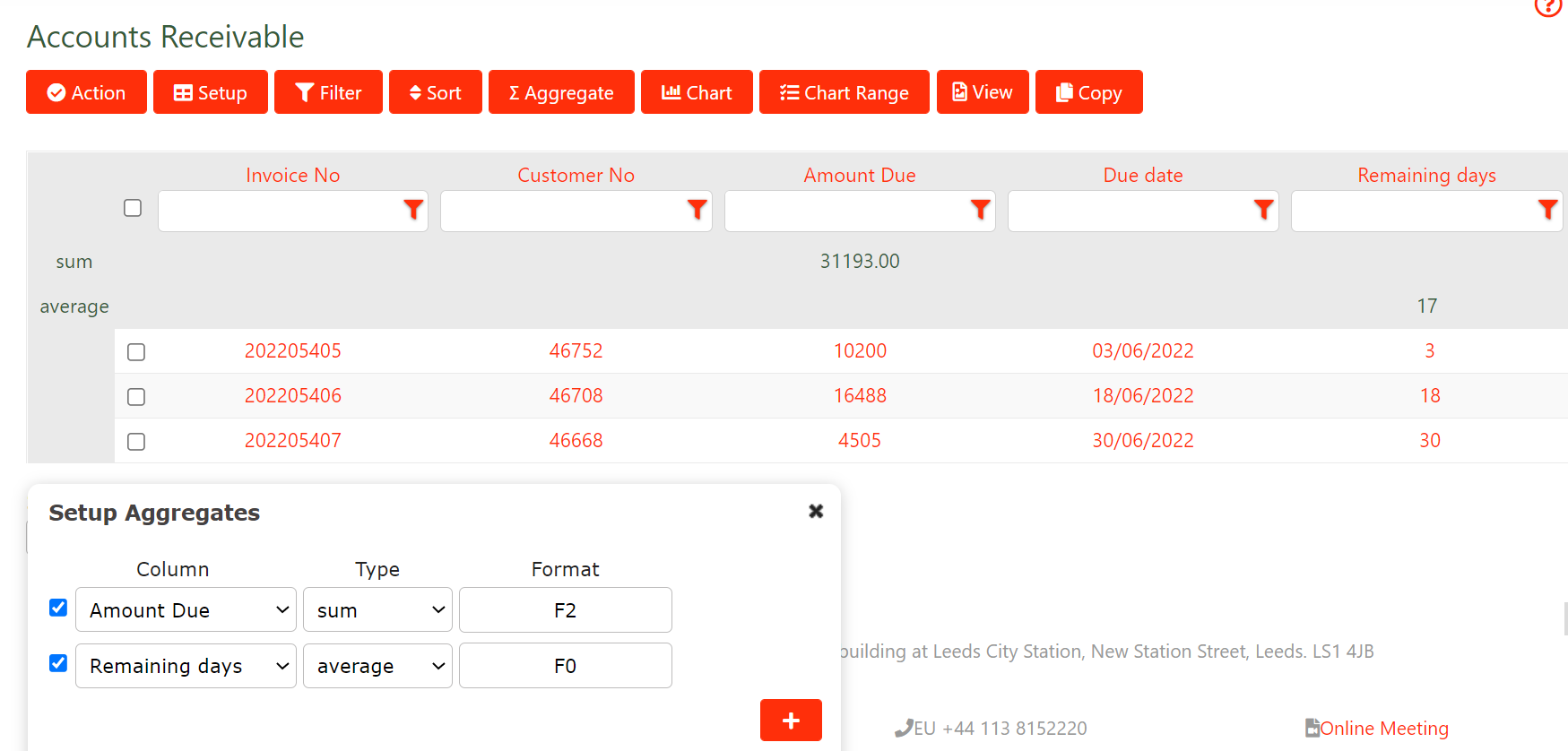Image resolution: width=1568 pixels, height=751 pixels.
Task: Toggle the select-all rows header checkbox
Action: (133, 208)
